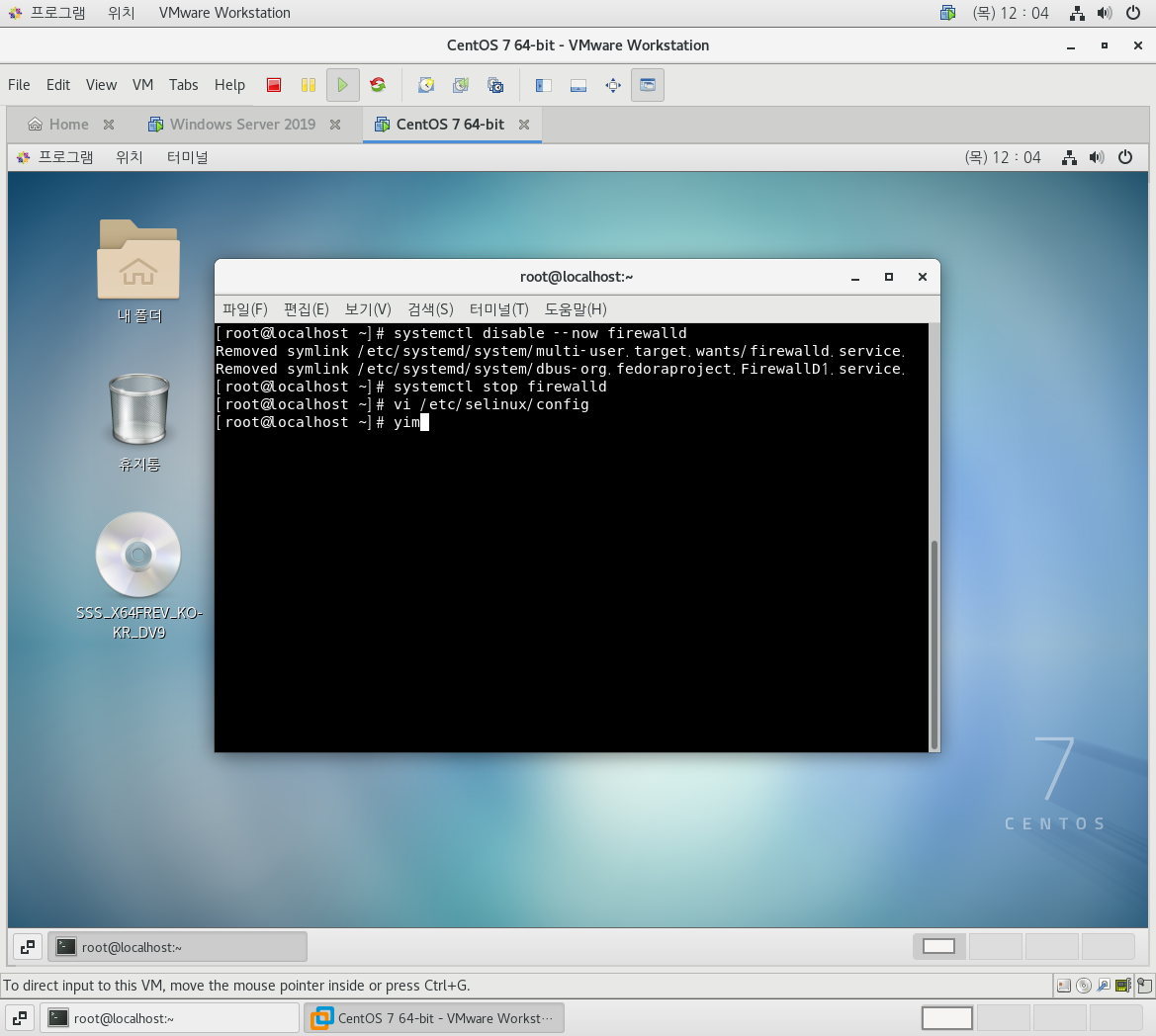
Task: Click the CD/DVD device icon in VMware status bar
Action: pos(1084,986)
